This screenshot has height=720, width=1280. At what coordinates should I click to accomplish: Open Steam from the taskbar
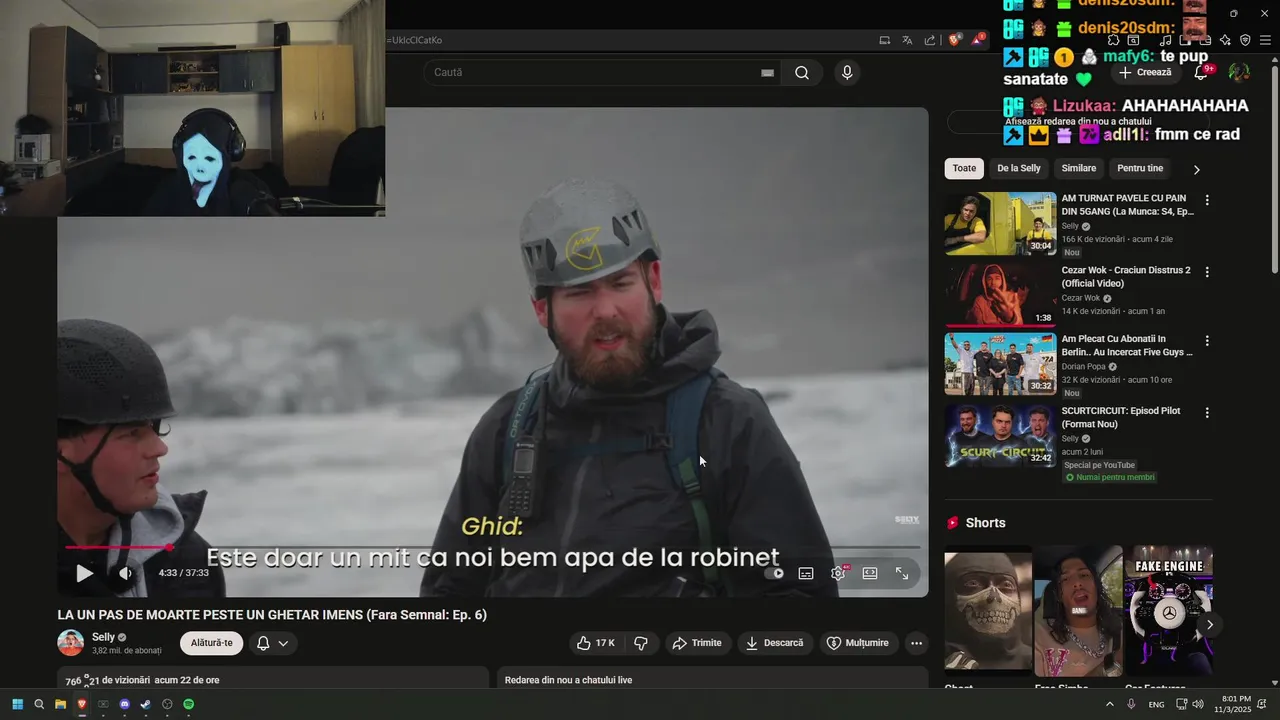pyautogui.click(x=145, y=704)
